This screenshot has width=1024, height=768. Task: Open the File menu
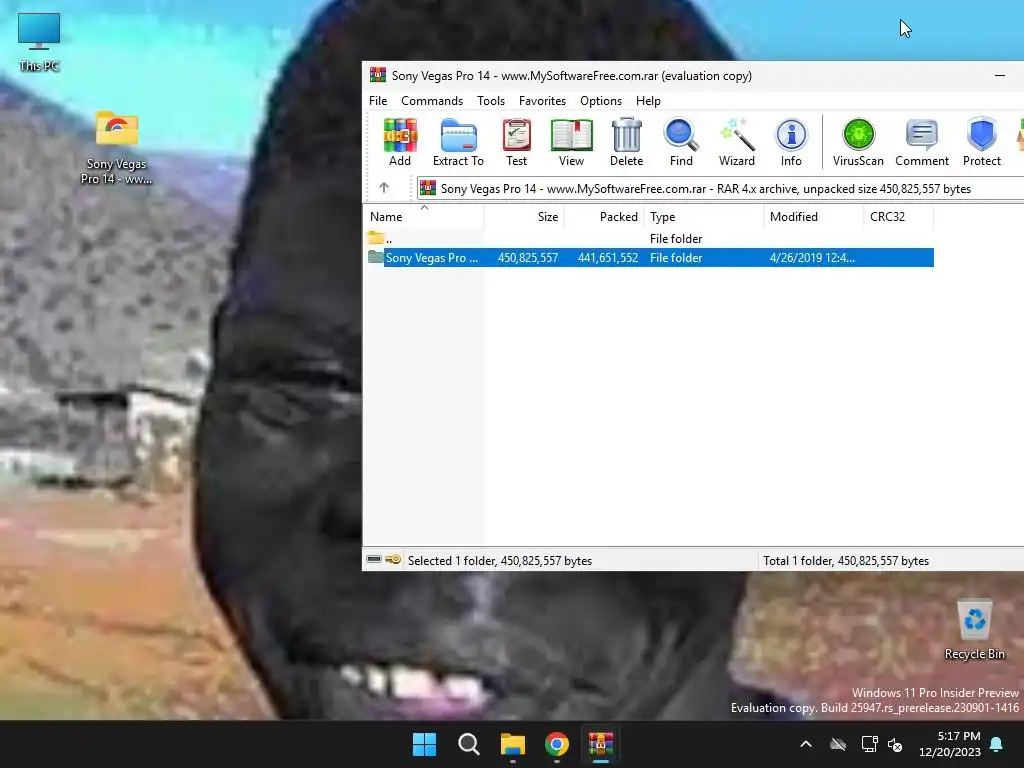click(x=377, y=101)
